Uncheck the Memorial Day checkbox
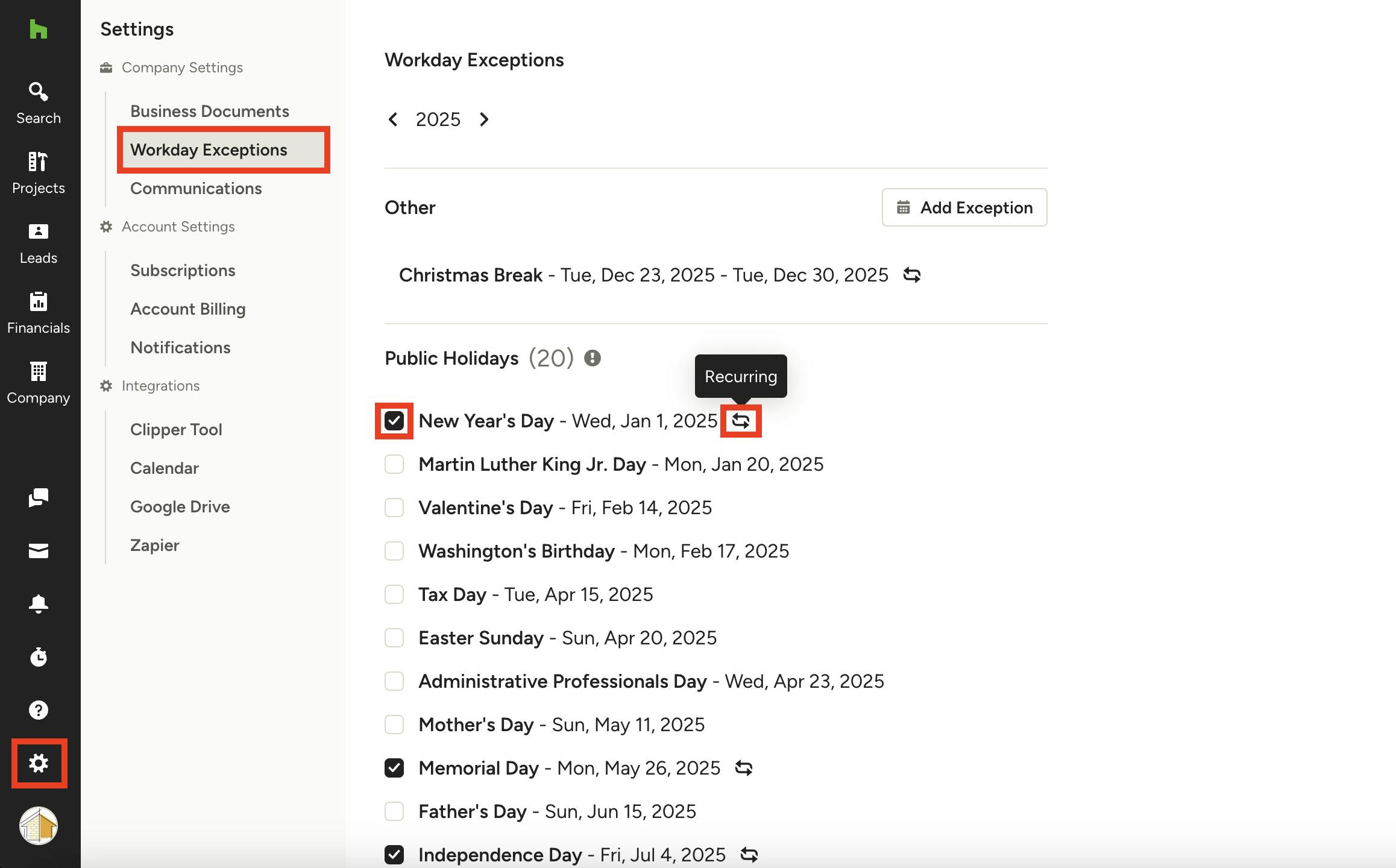This screenshot has height=868, width=1396. pos(394,768)
